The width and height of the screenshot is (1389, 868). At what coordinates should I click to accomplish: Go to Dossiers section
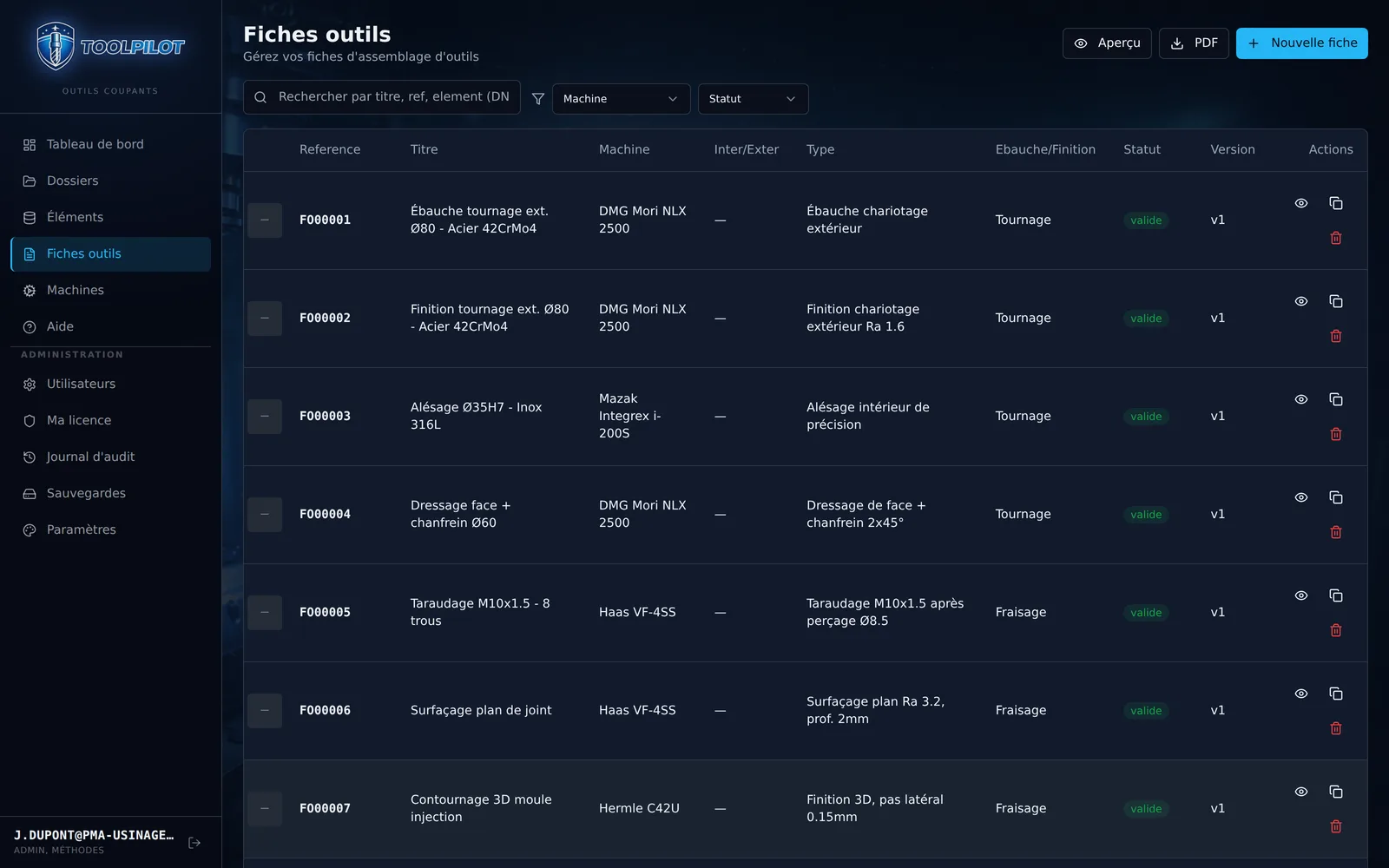[110, 181]
